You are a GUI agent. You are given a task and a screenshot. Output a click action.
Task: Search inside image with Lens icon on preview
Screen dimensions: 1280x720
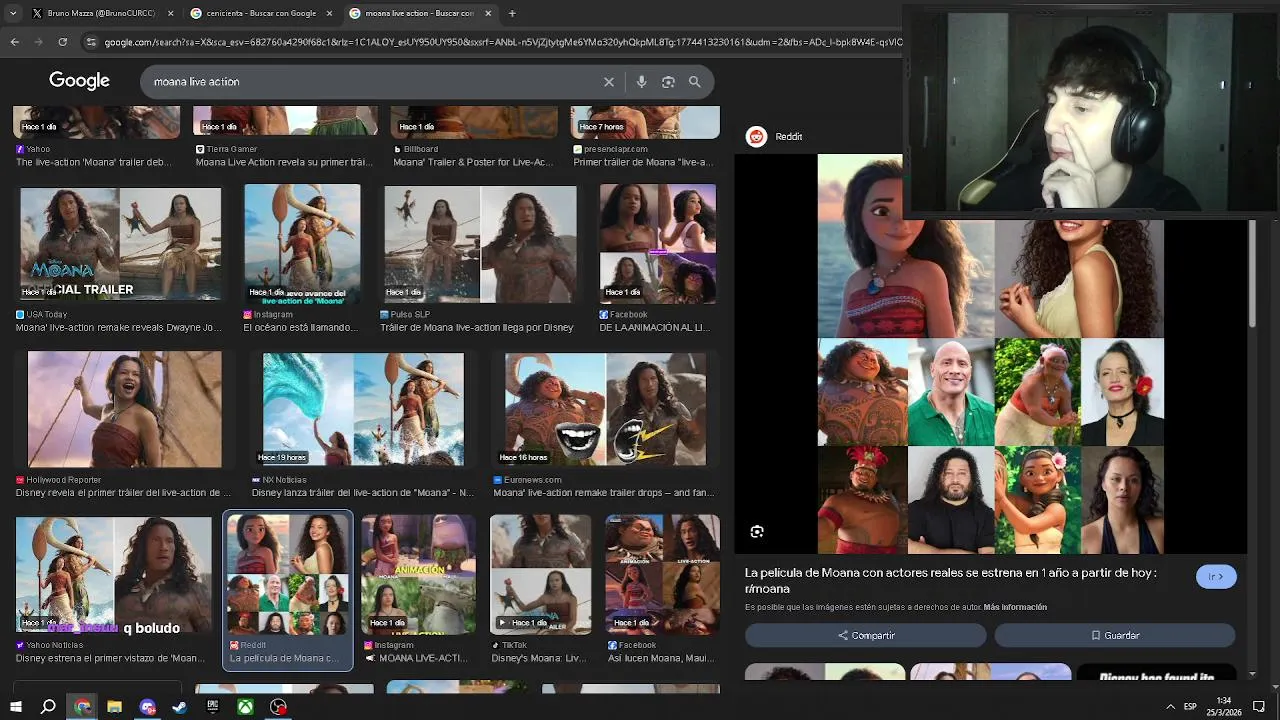(x=757, y=532)
